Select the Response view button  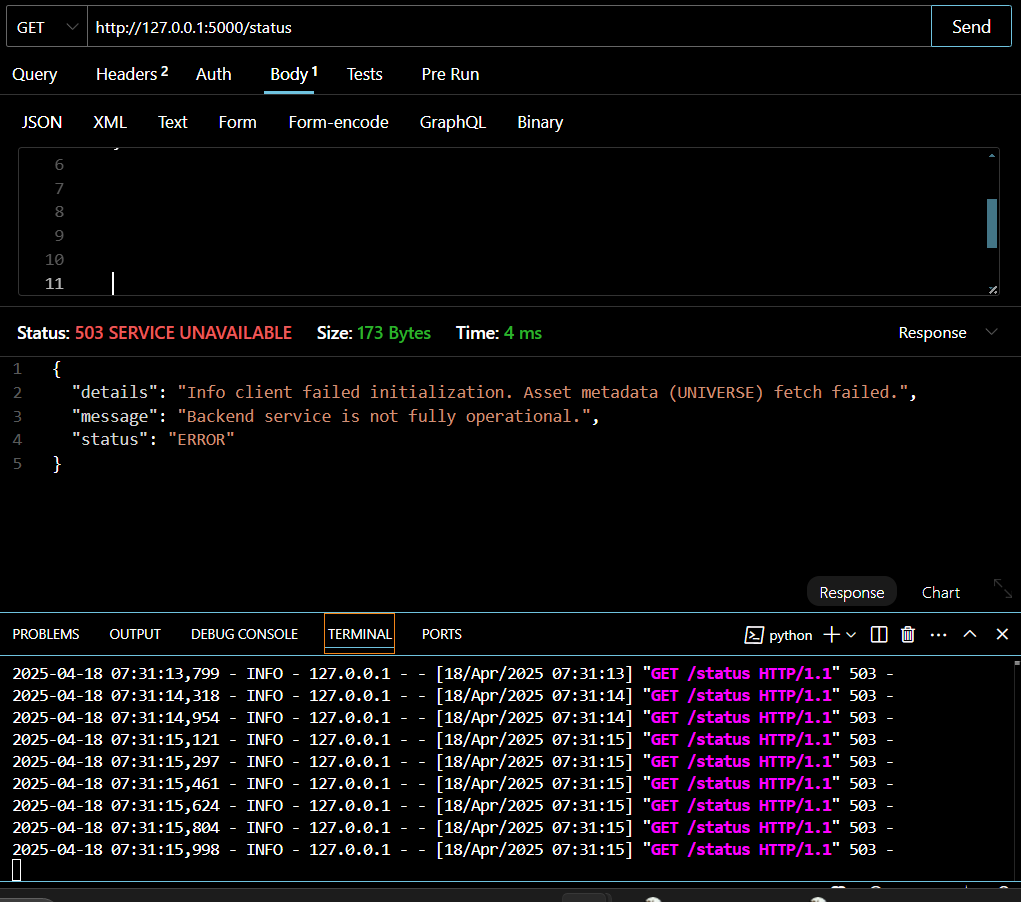pyautogui.click(x=852, y=593)
